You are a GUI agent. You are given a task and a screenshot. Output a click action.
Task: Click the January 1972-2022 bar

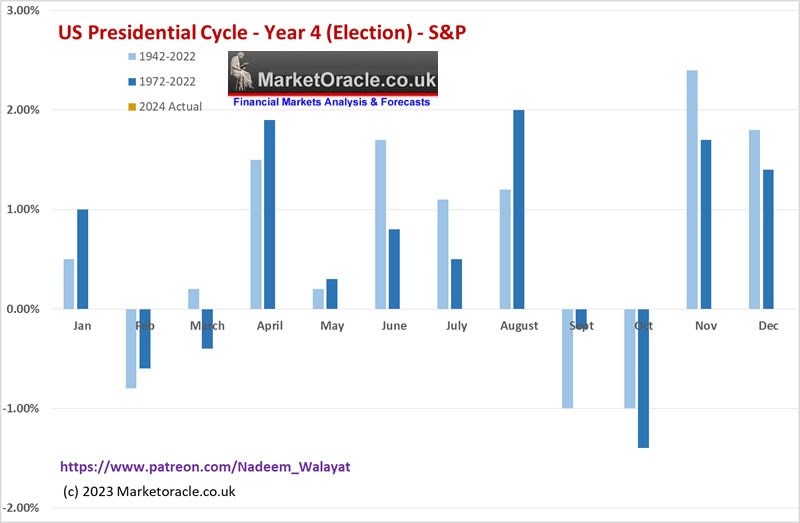(82, 259)
